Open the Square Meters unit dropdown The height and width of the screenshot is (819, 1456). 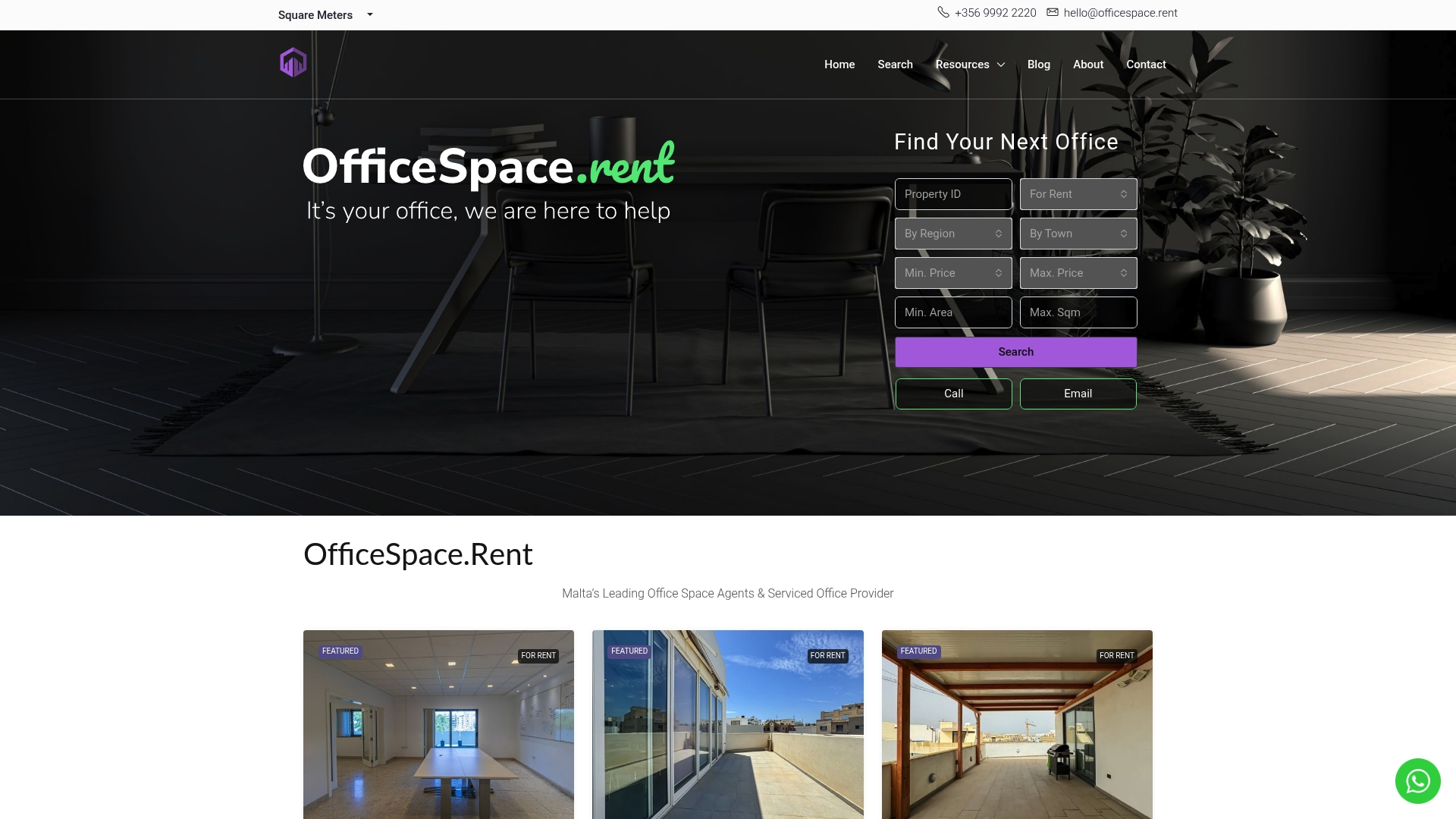325,14
